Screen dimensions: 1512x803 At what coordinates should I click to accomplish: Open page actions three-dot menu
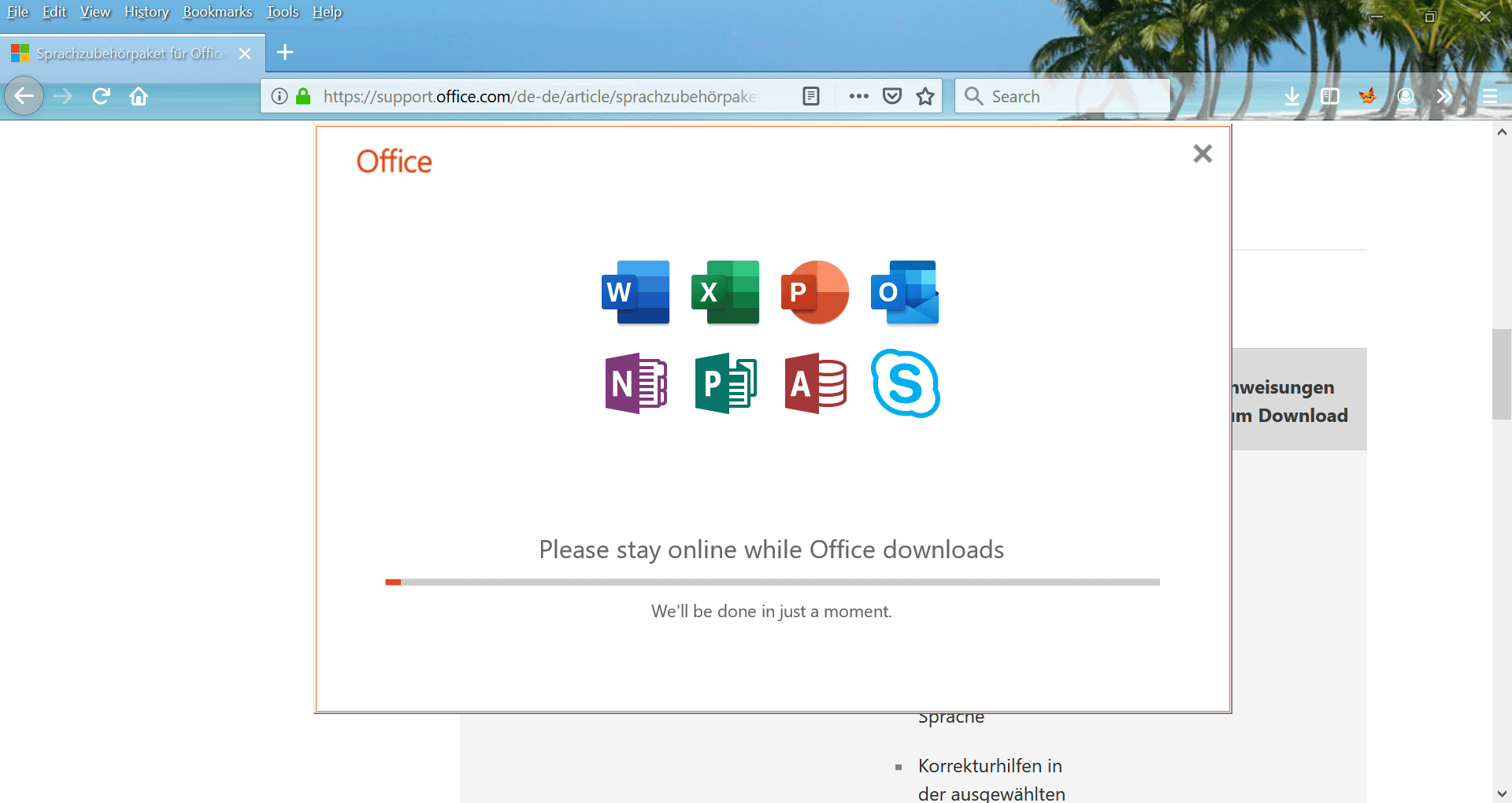[858, 96]
